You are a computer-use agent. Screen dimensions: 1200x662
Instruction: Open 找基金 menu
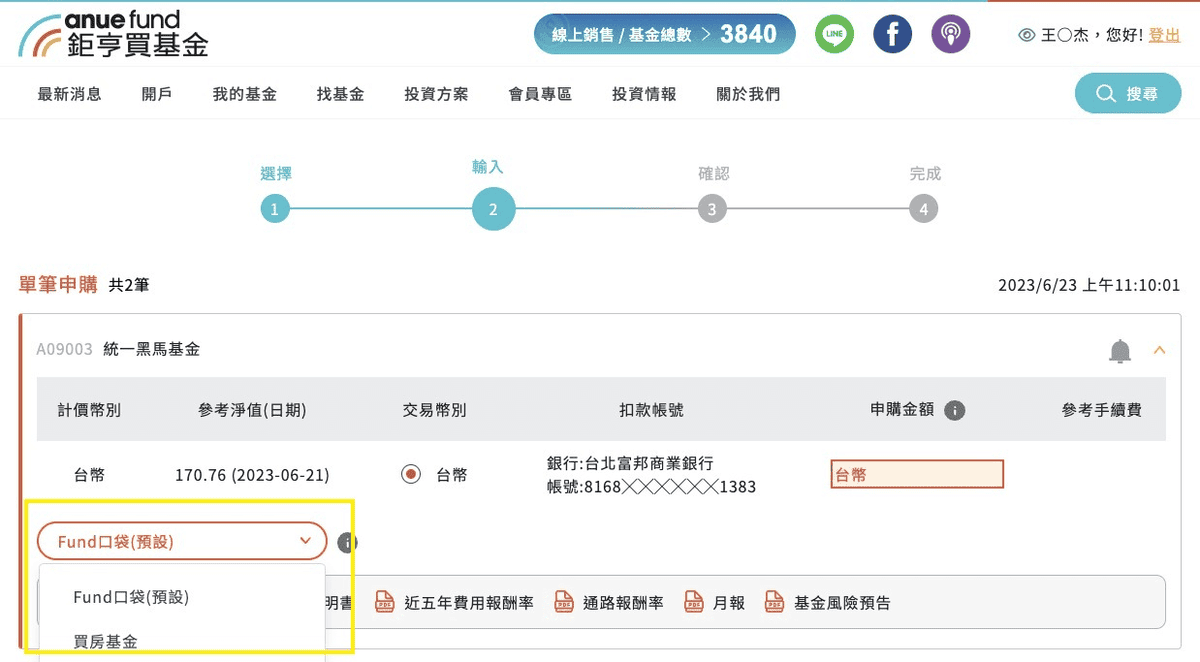click(x=340, y=94)
